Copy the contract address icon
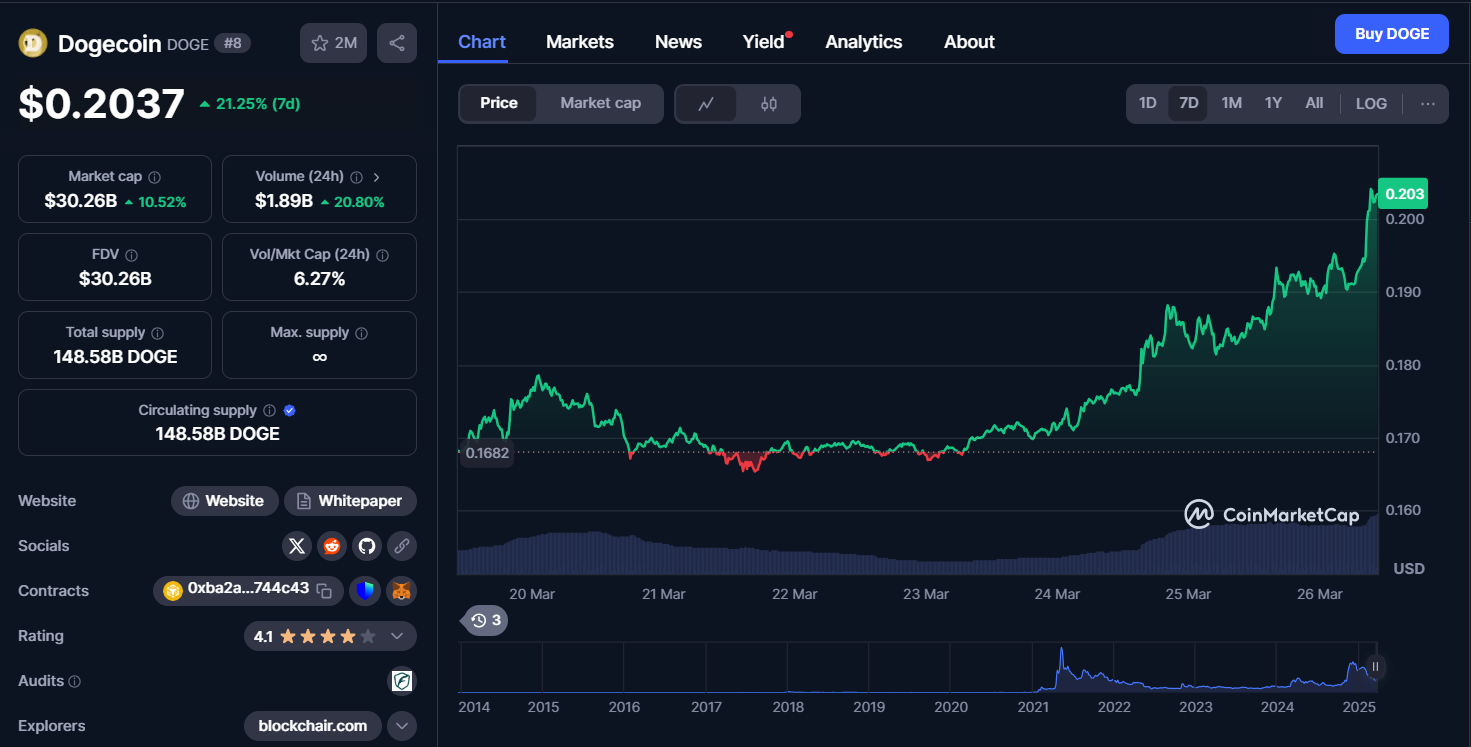1471x747 pixels. coord(324,591)
